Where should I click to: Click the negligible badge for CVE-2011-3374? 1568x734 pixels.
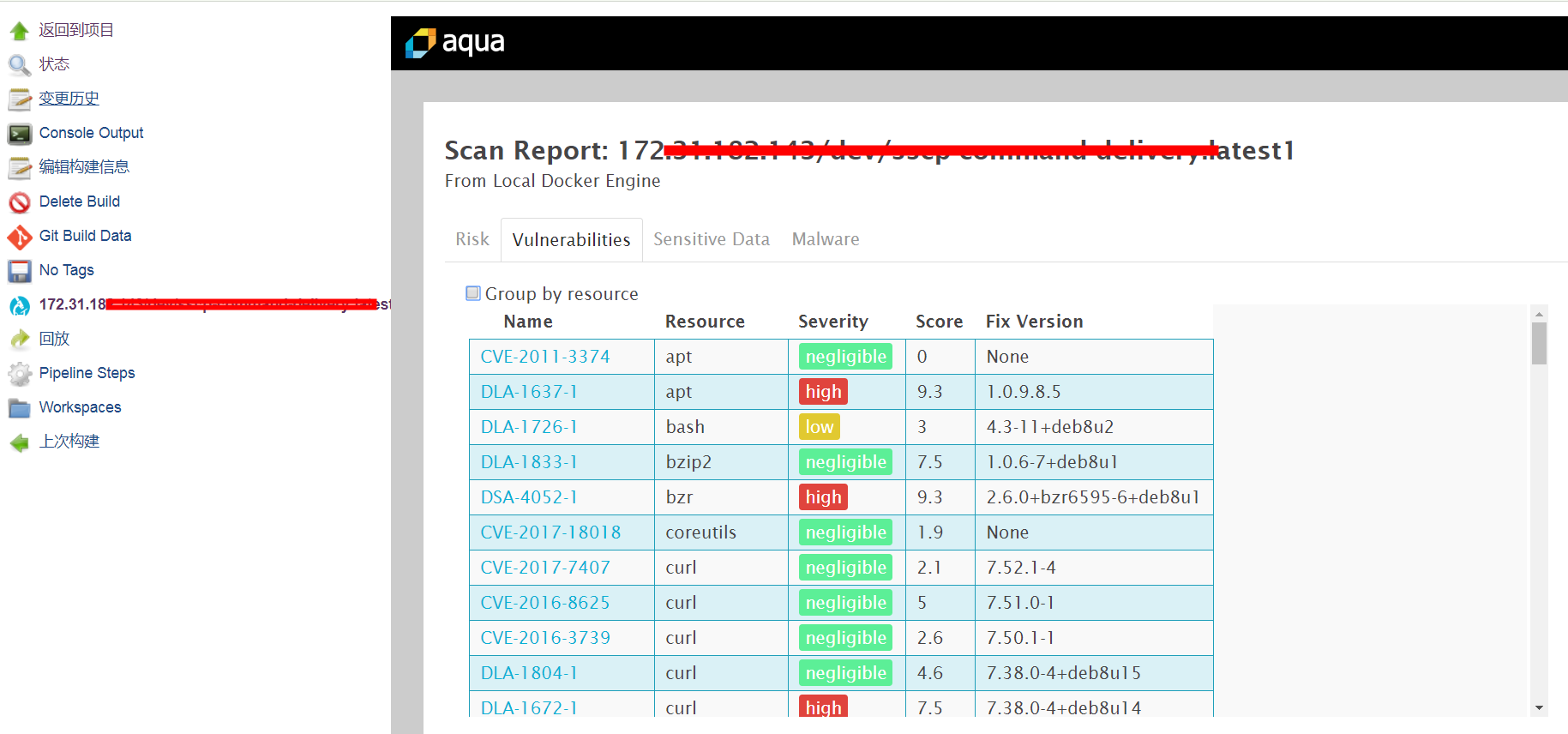click(x=845, y=357)
